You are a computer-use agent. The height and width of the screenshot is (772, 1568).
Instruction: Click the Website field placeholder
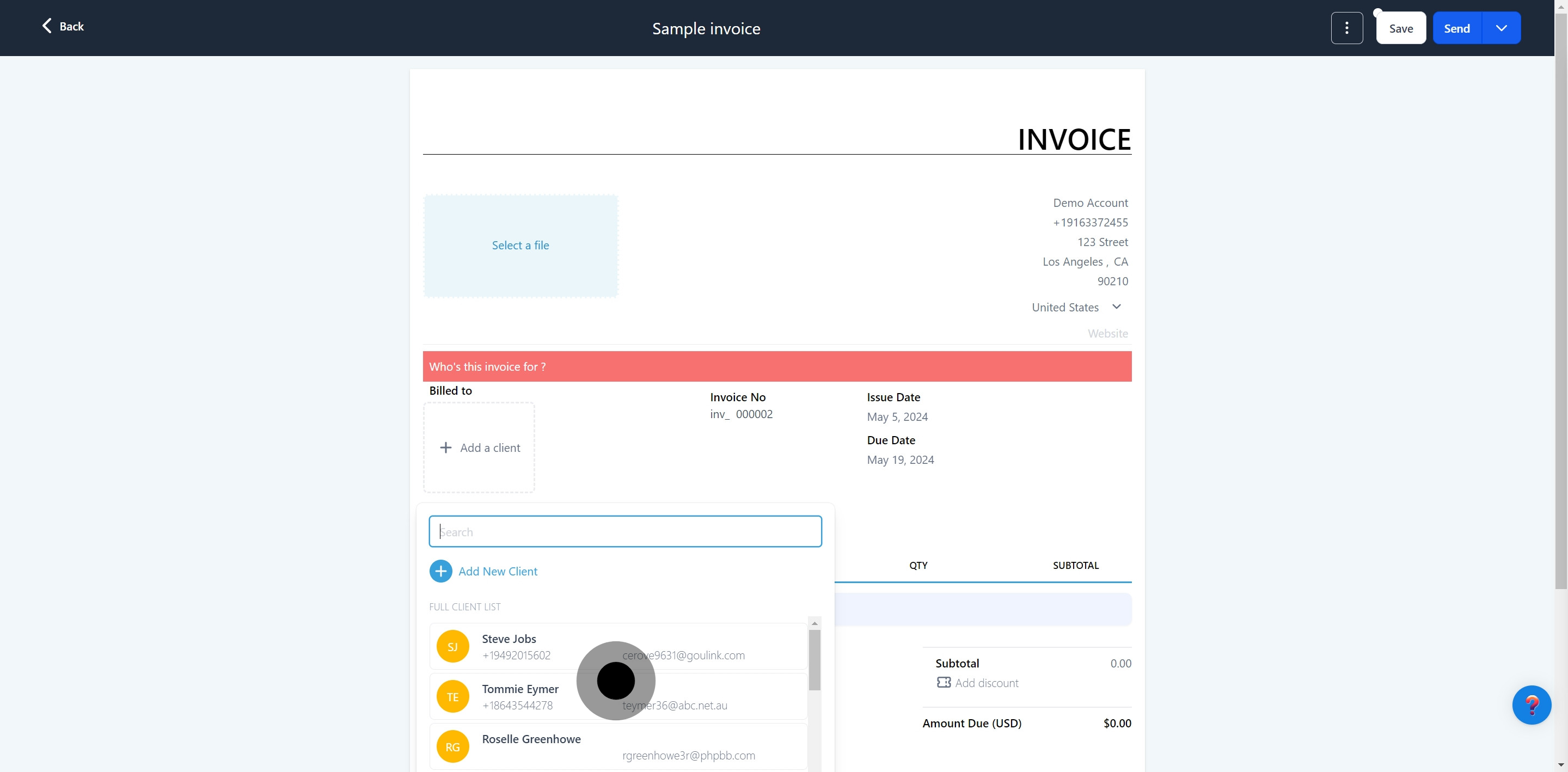[1107, 334]
